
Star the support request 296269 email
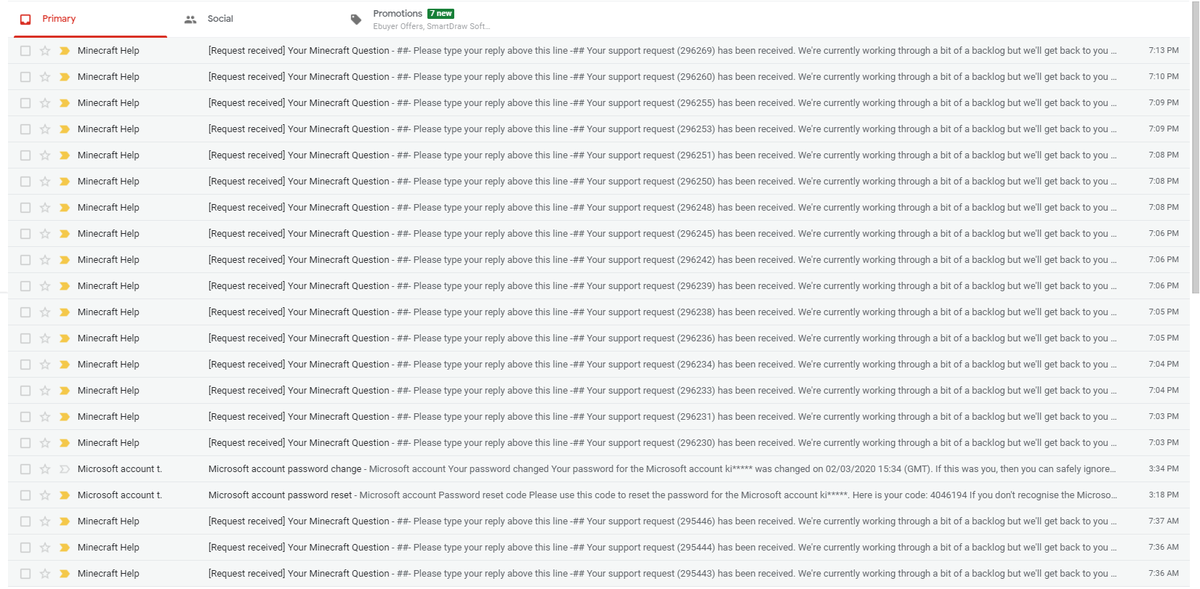pos(45,50)
